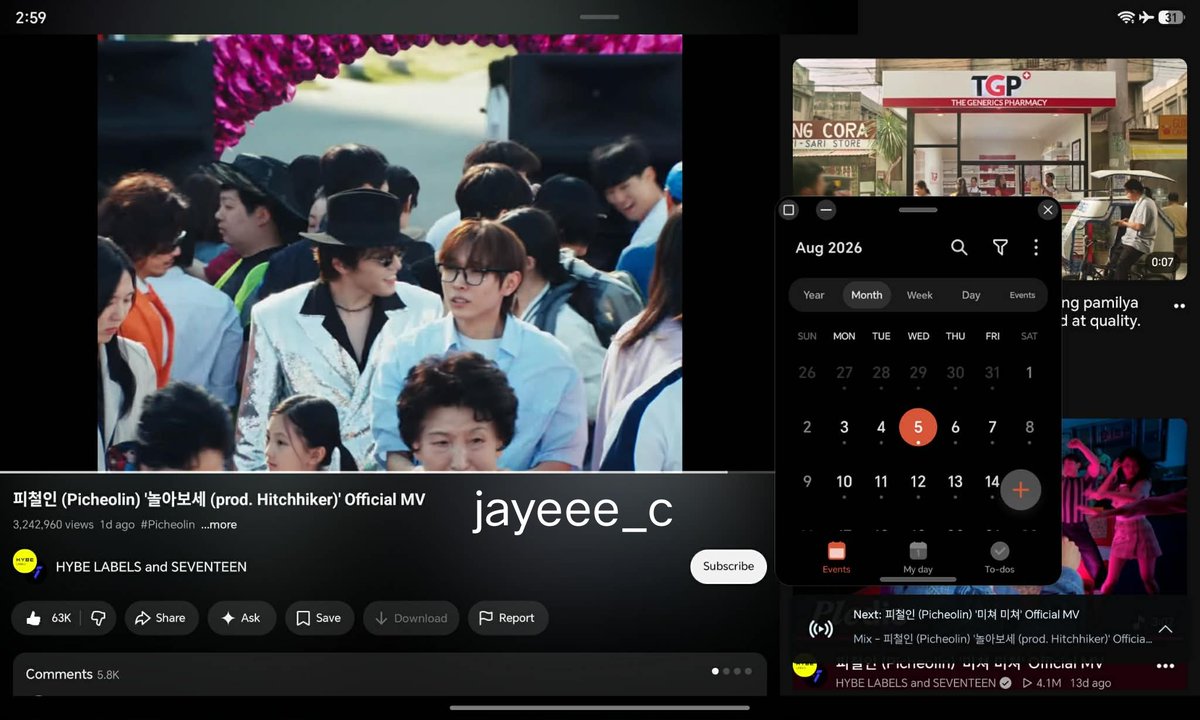Select August 3 in the calendar

click(844, 427)
